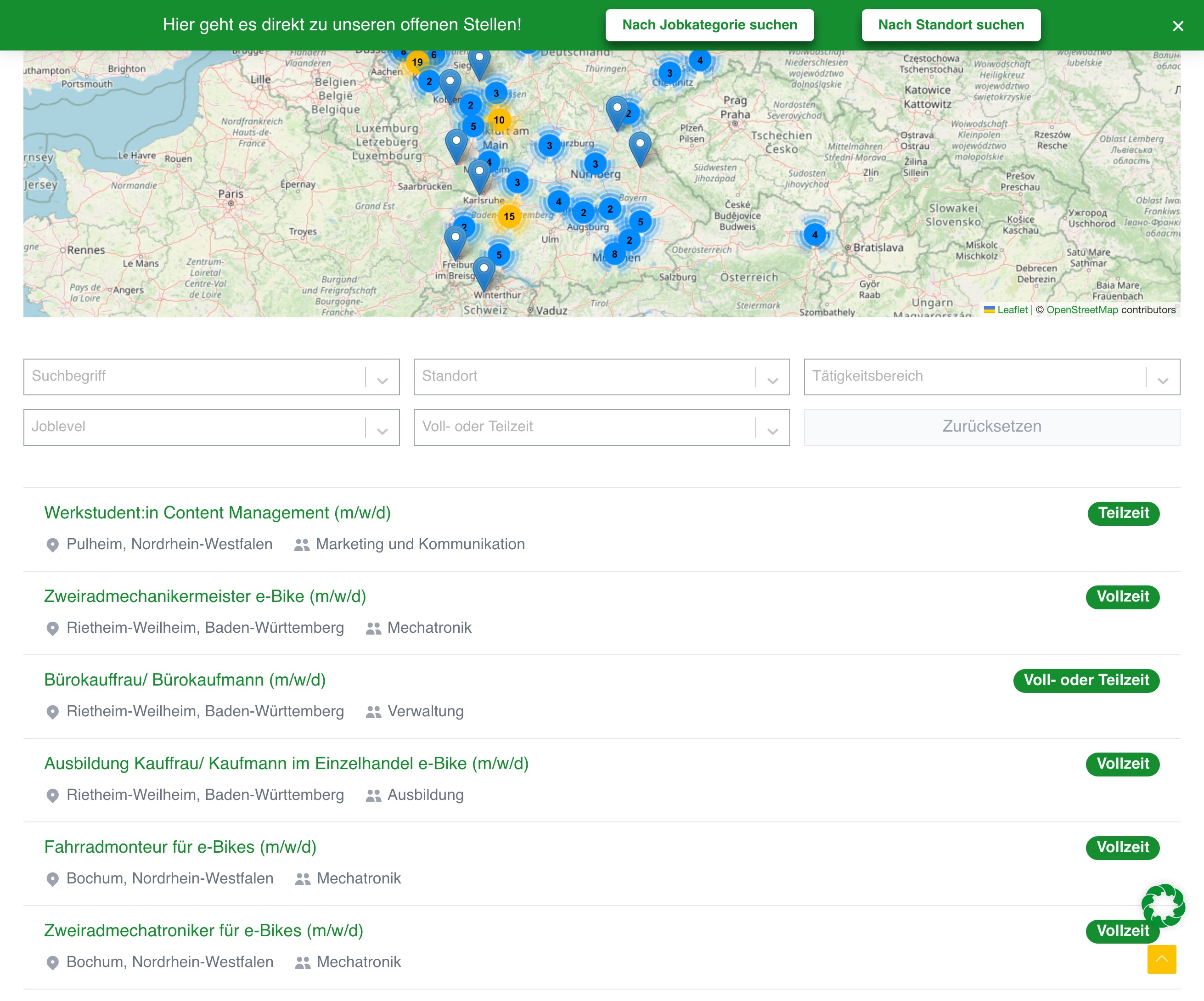This screenshot has height=1001, width=1204.
Task: Click Nach Jobkategorie suchen button
Action: [x=709, y=25]
